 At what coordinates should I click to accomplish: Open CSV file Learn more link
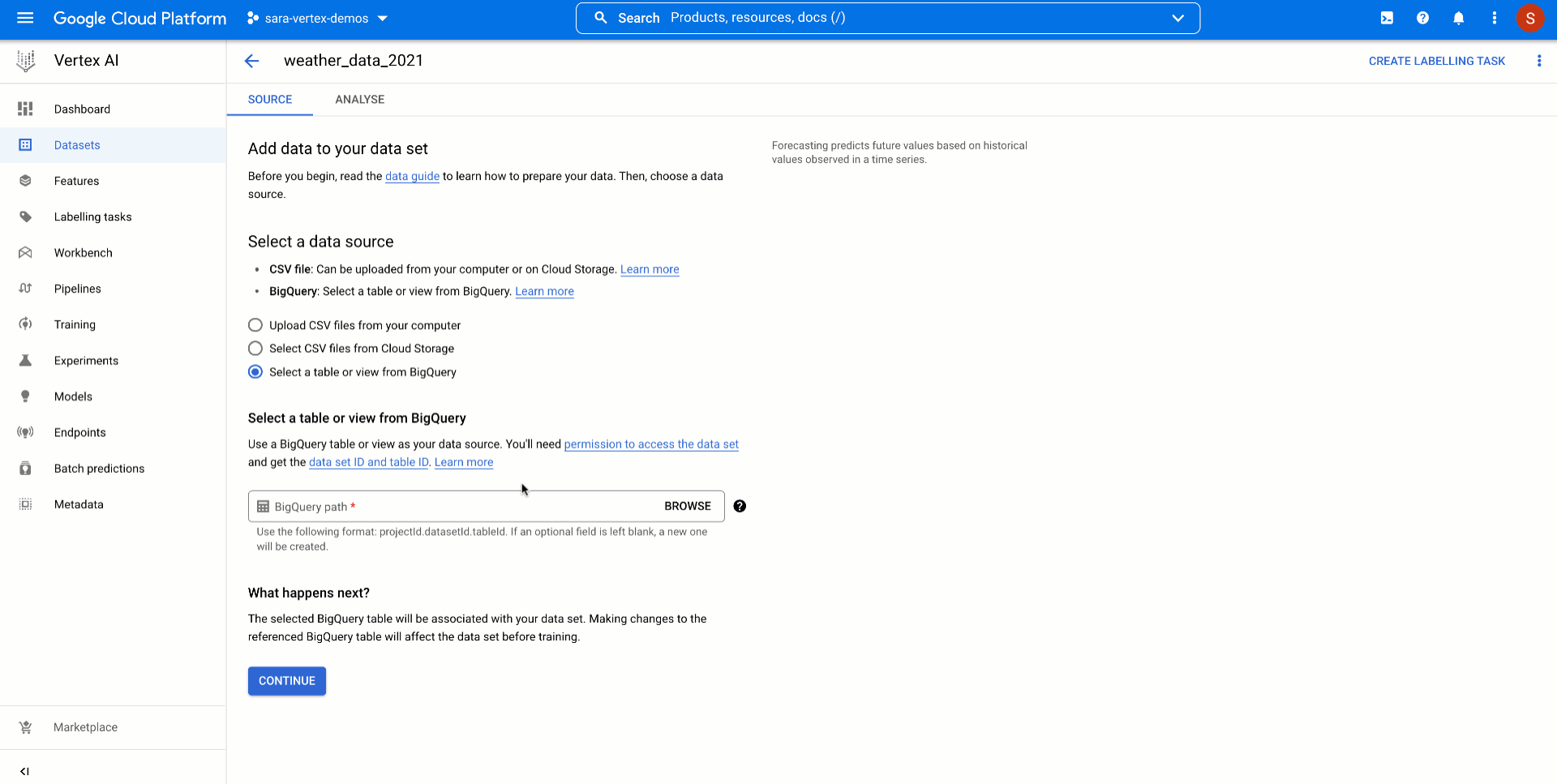click(650, 269)
